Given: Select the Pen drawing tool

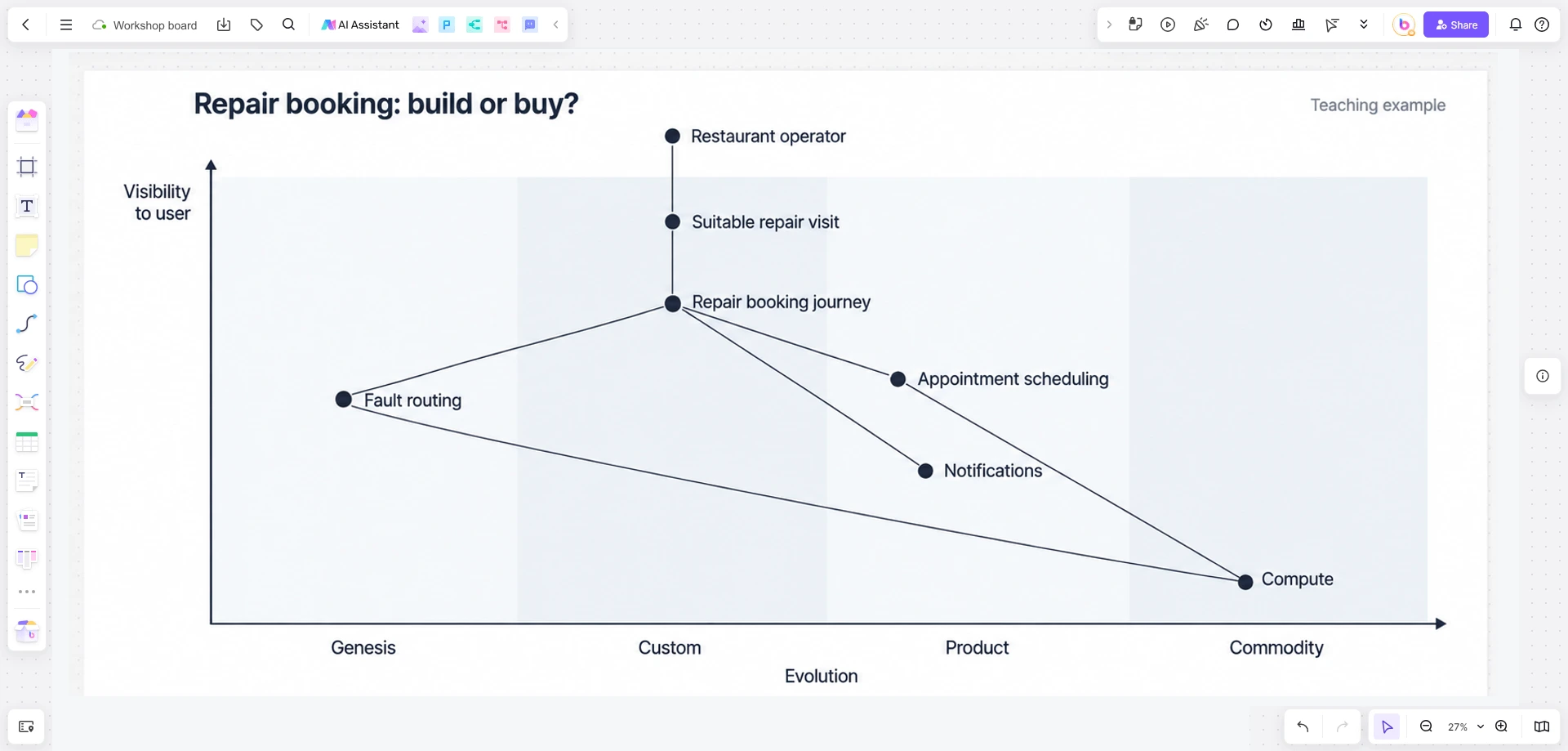Looking at the screenshot, I should pos(27,363).
